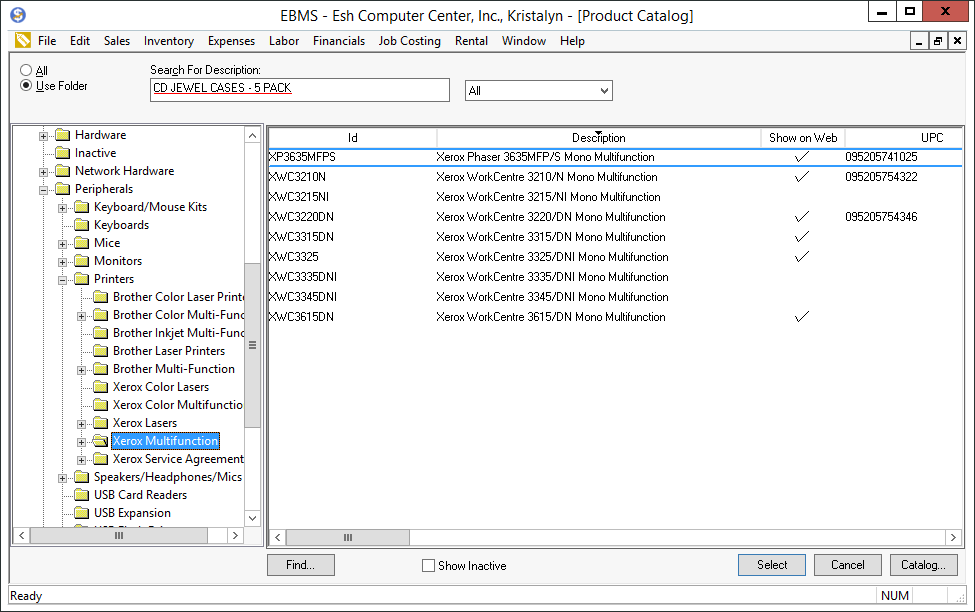
Task: Click the folder tree vertical scrollbar thumb
Action: tap(252, 345)
